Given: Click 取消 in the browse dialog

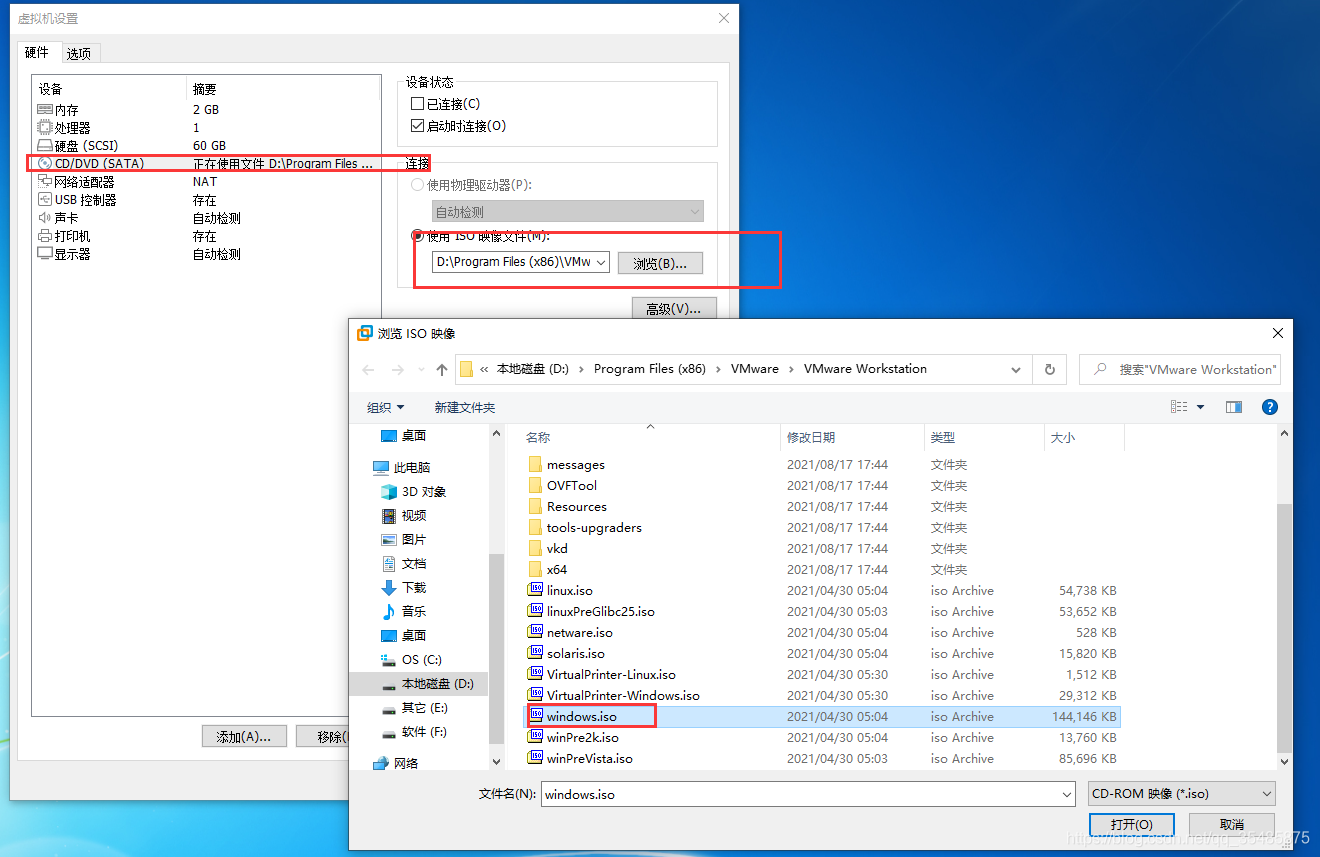Looking at the screenshot, I should [x=1232, y=824].
